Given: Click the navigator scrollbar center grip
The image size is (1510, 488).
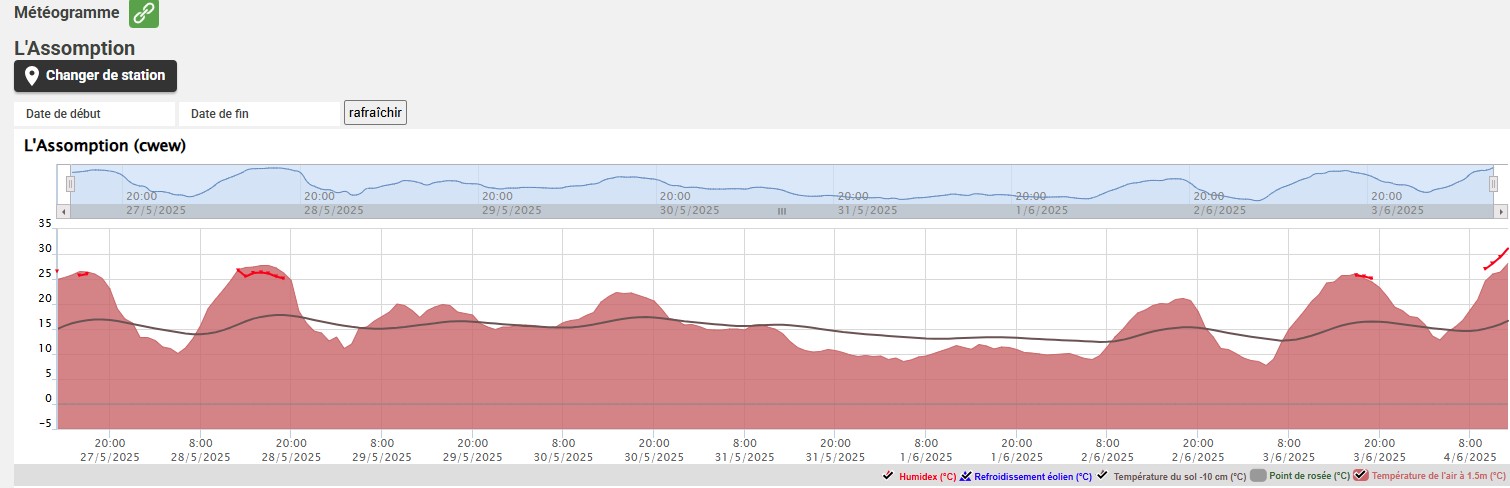Looking at the screenshot, I should (x=782, y=212).
